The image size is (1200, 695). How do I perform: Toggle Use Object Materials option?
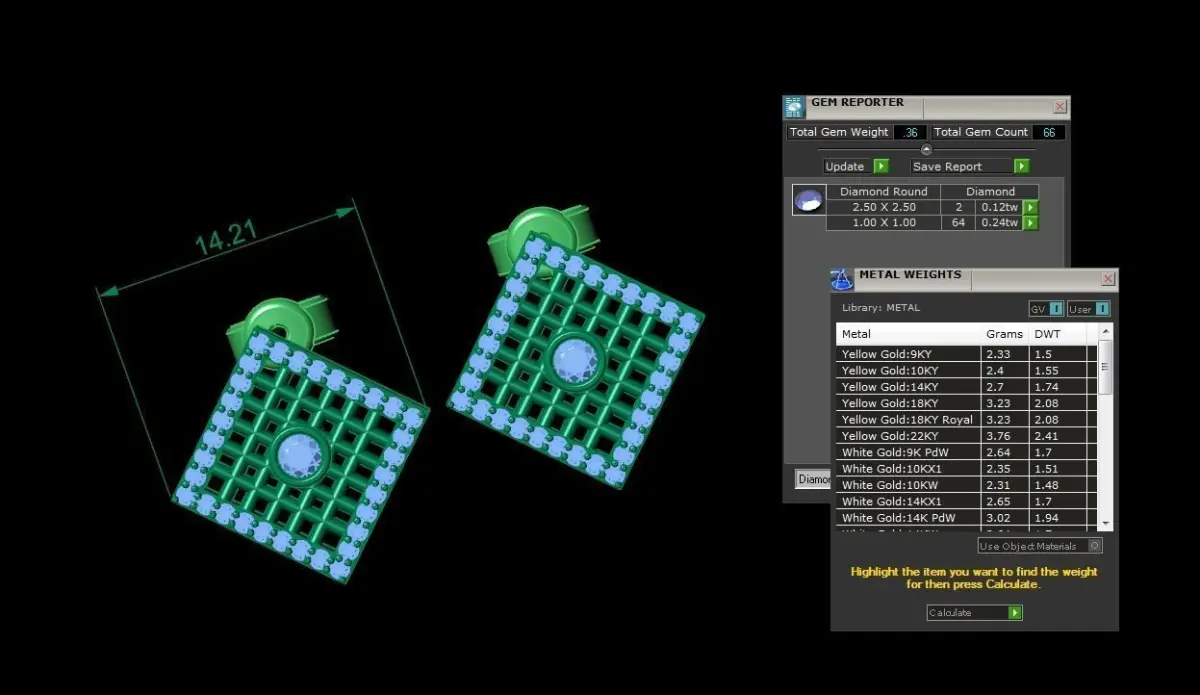click(x=1040, y=546)
